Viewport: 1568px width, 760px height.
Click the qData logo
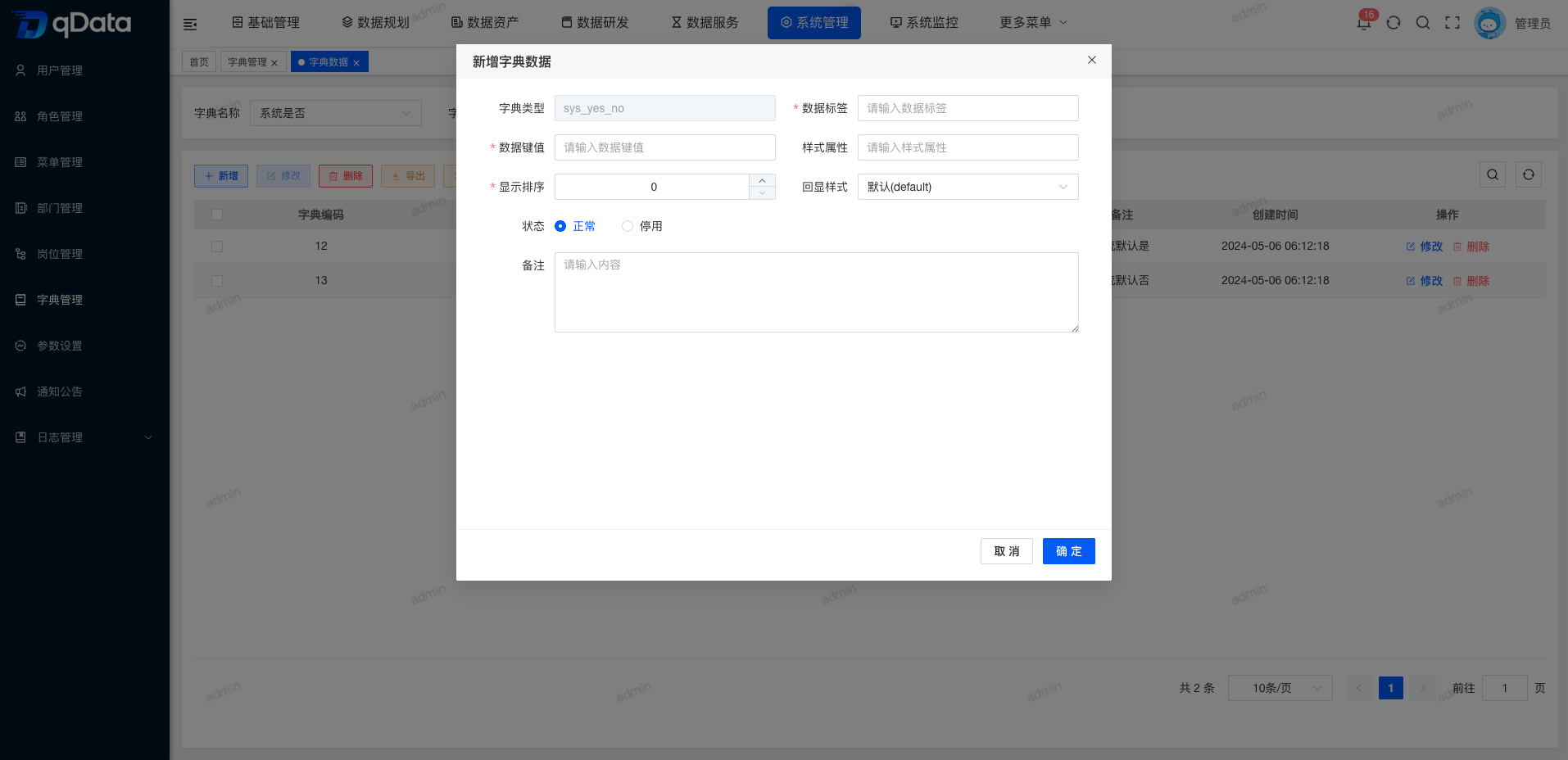[x=72, y=24]
